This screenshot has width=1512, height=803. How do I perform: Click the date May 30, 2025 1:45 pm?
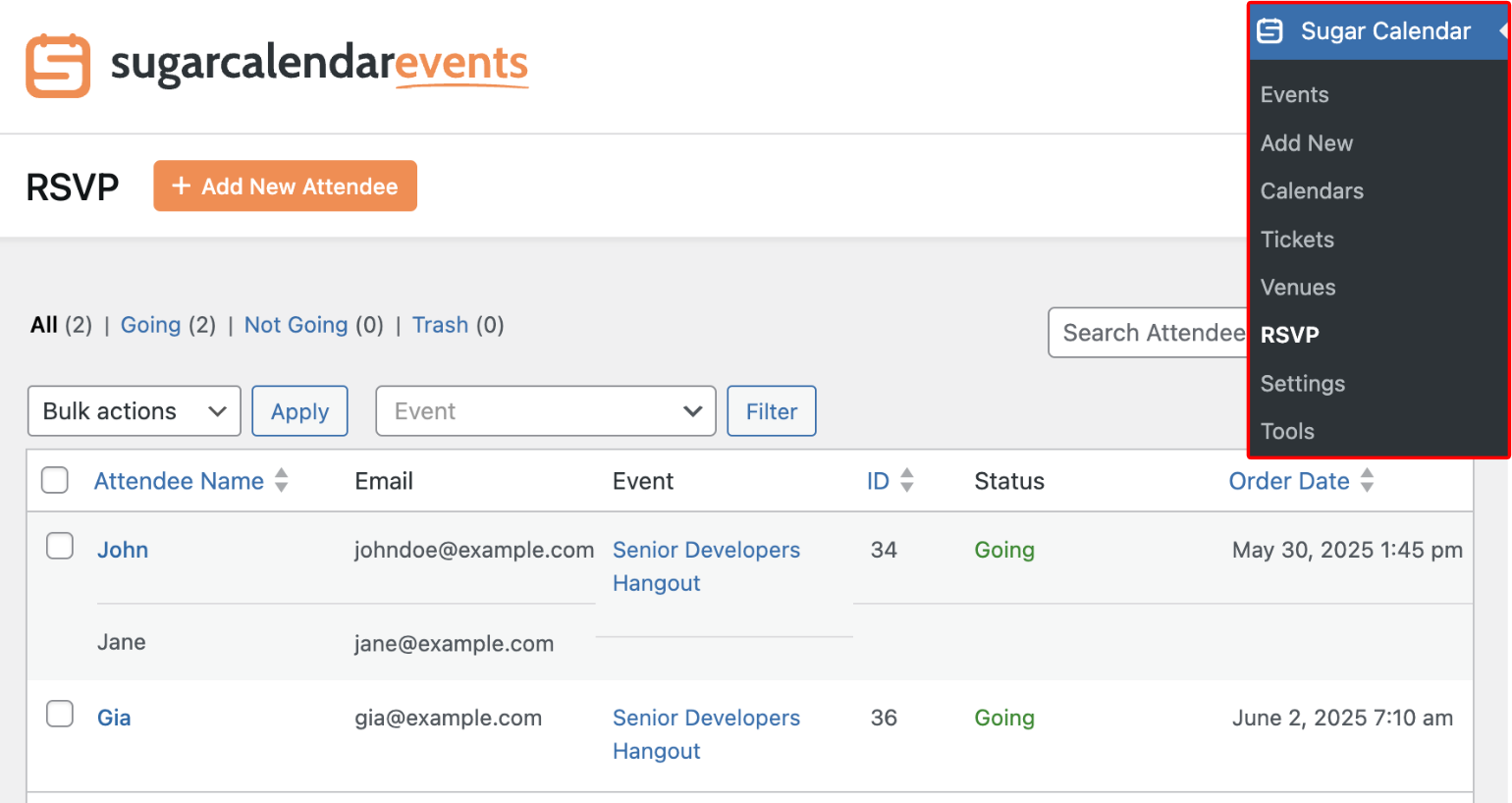pos(1347,550)
